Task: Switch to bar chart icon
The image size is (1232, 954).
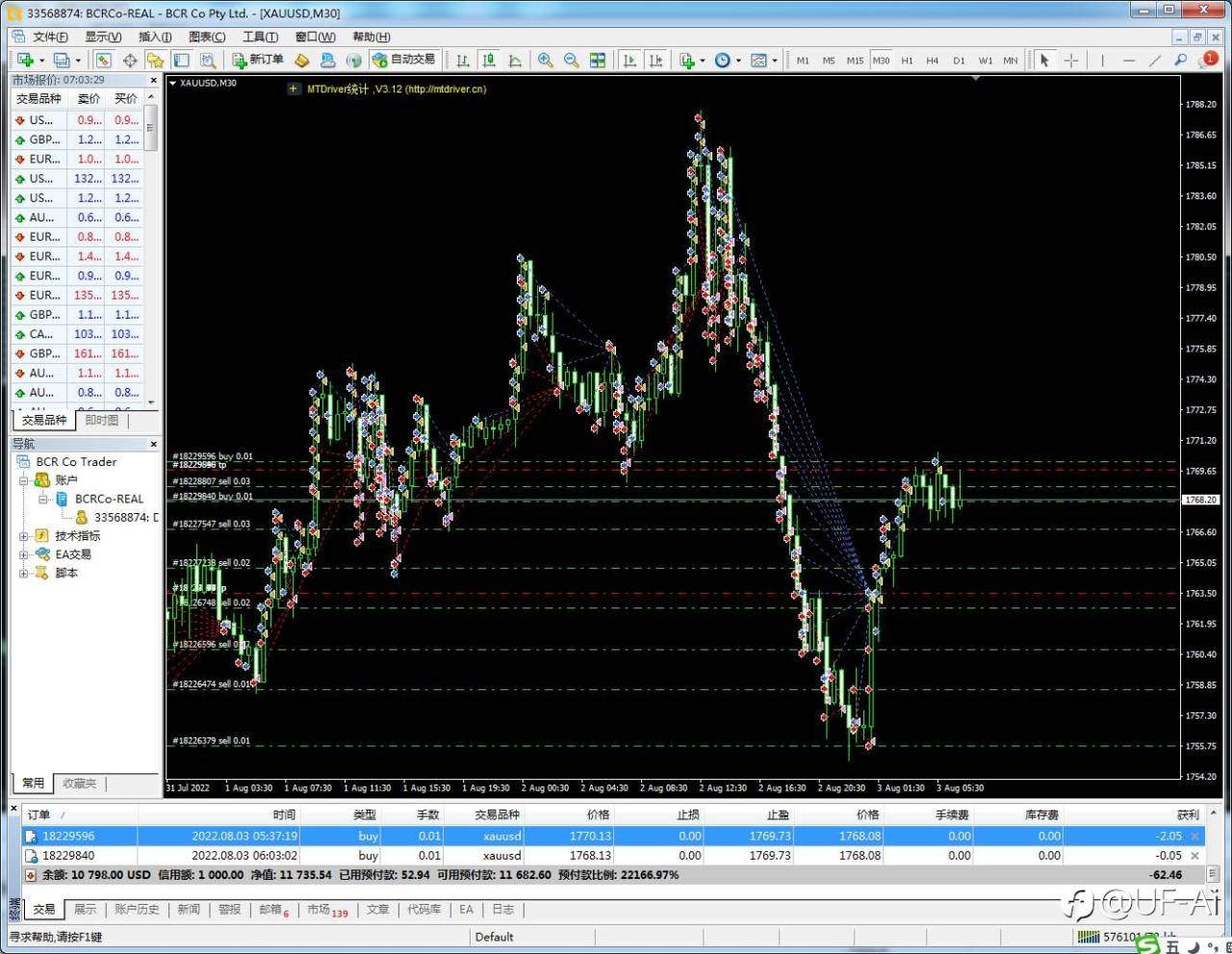Action: pyautogui.click(x=463, y=60)
